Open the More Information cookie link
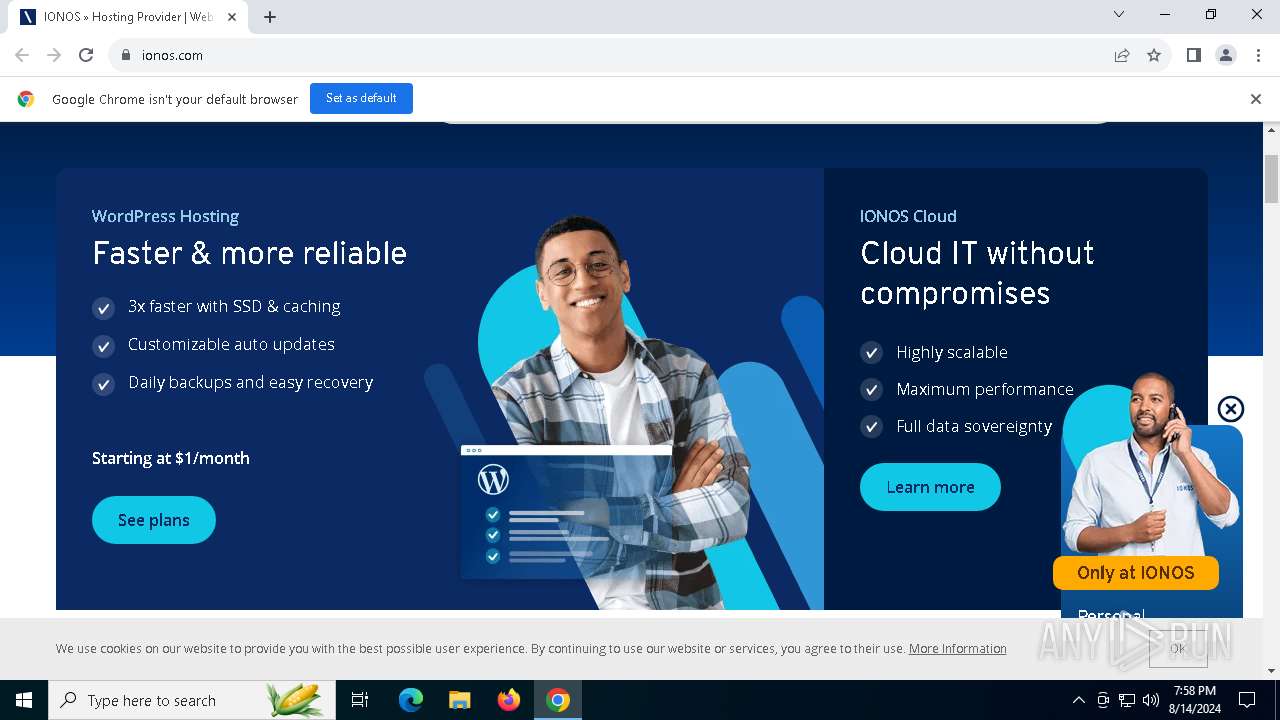 coord(958,649)
